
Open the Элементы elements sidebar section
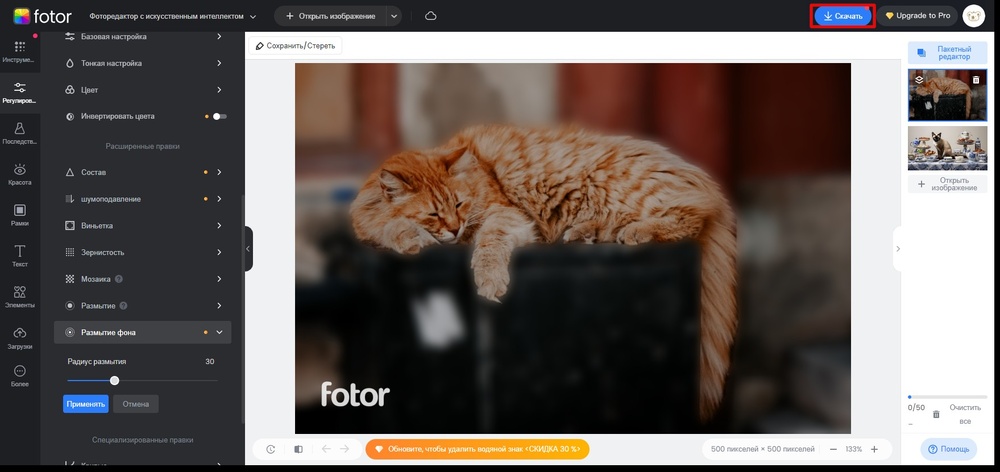pos(20,297)
